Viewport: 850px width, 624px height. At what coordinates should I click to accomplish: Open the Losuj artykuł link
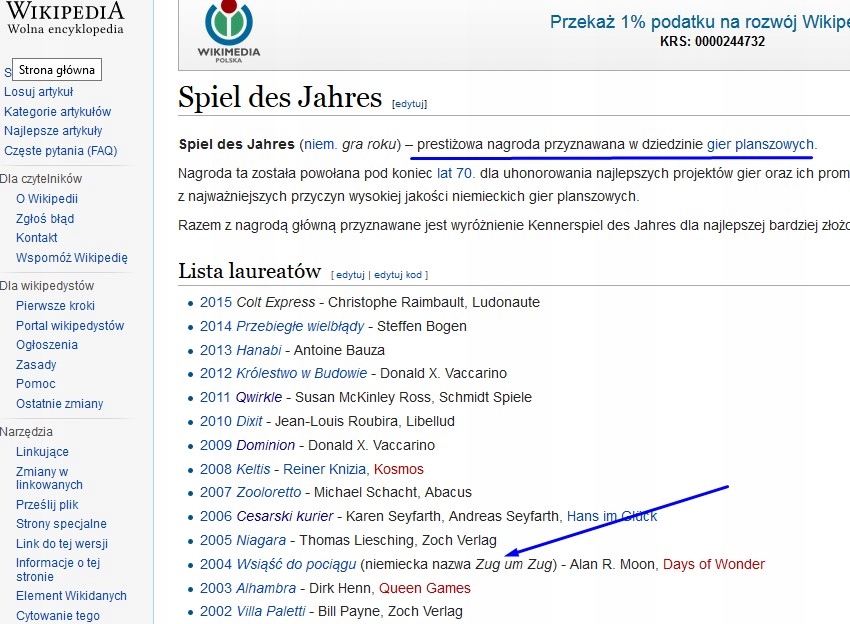click(x=38, y=92)
